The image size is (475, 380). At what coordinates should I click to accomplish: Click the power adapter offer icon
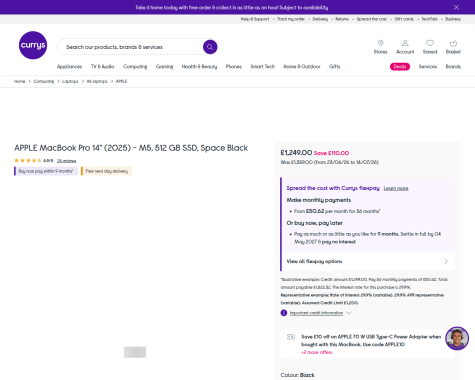[x=291, y=337]
